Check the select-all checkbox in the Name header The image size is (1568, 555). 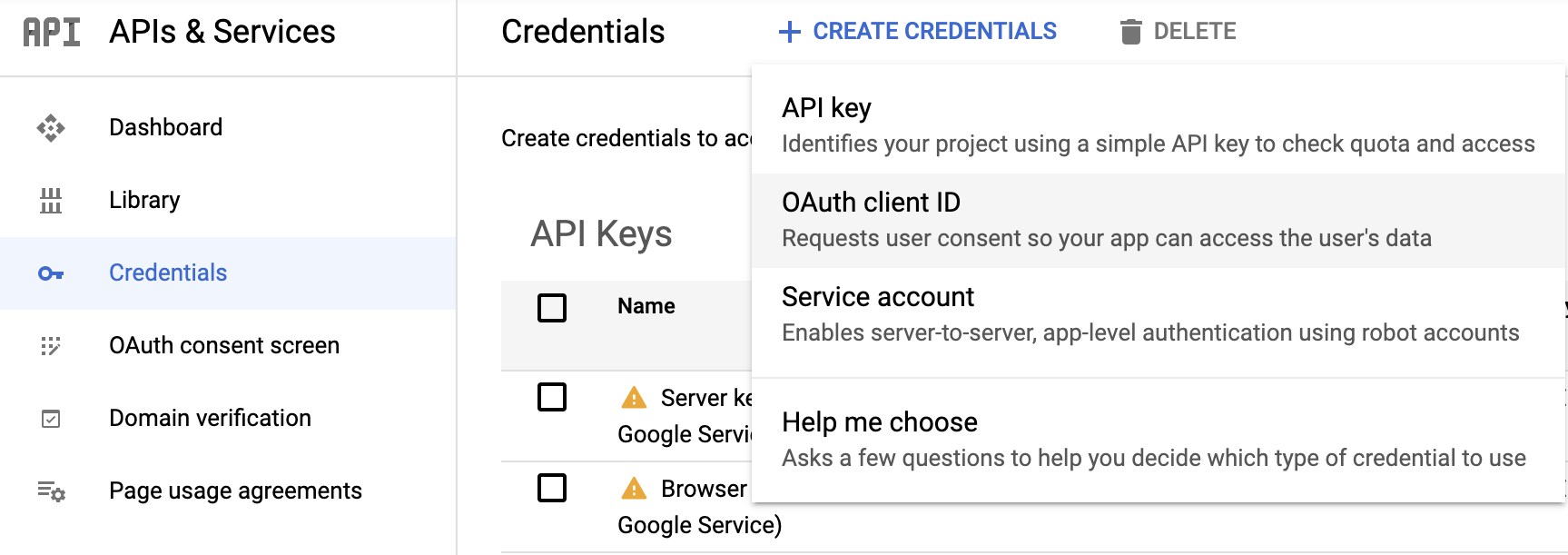coord(551,308)
